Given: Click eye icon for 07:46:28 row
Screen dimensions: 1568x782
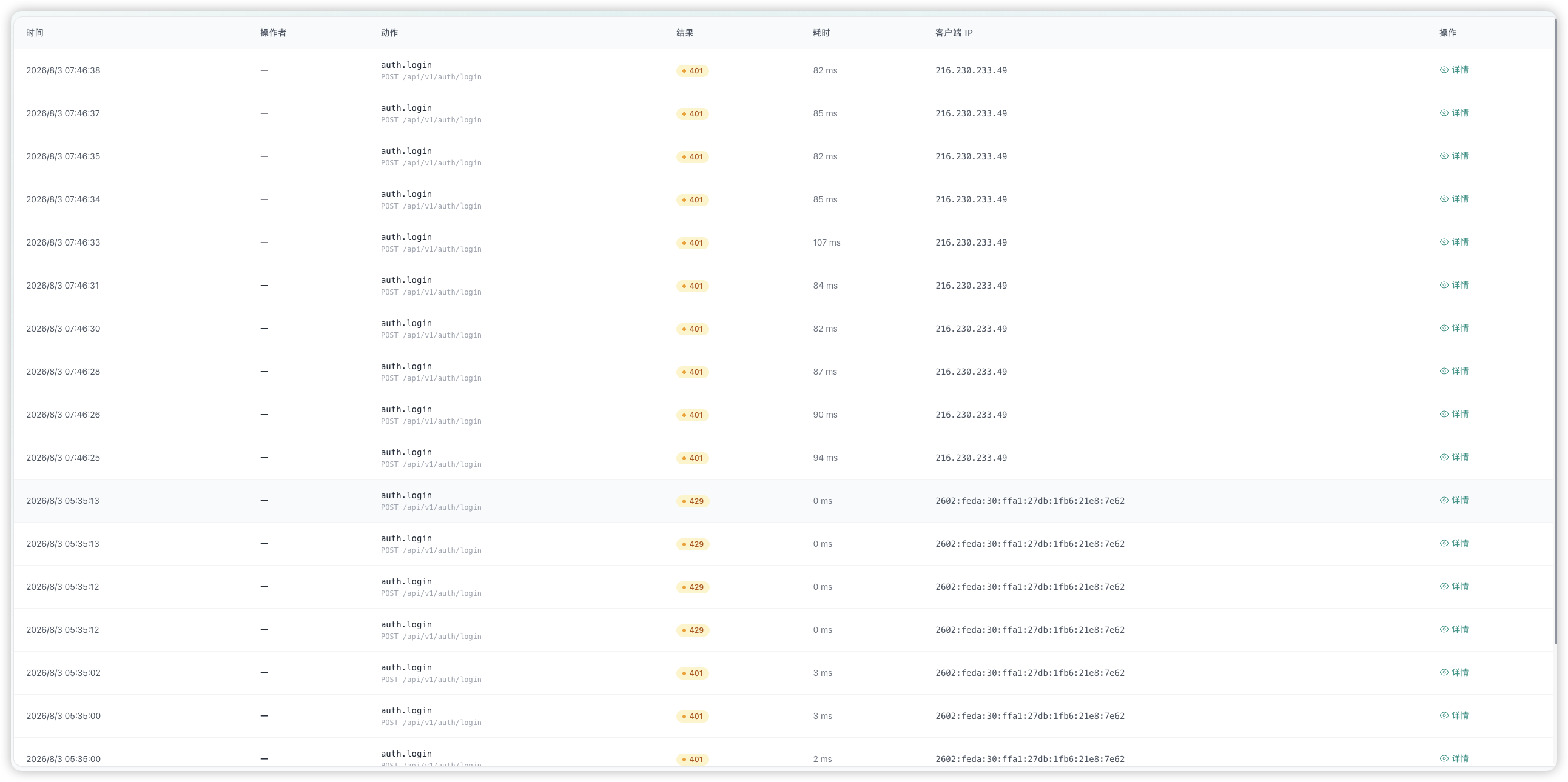Looking at the screenshot, I should point(1443,371).
